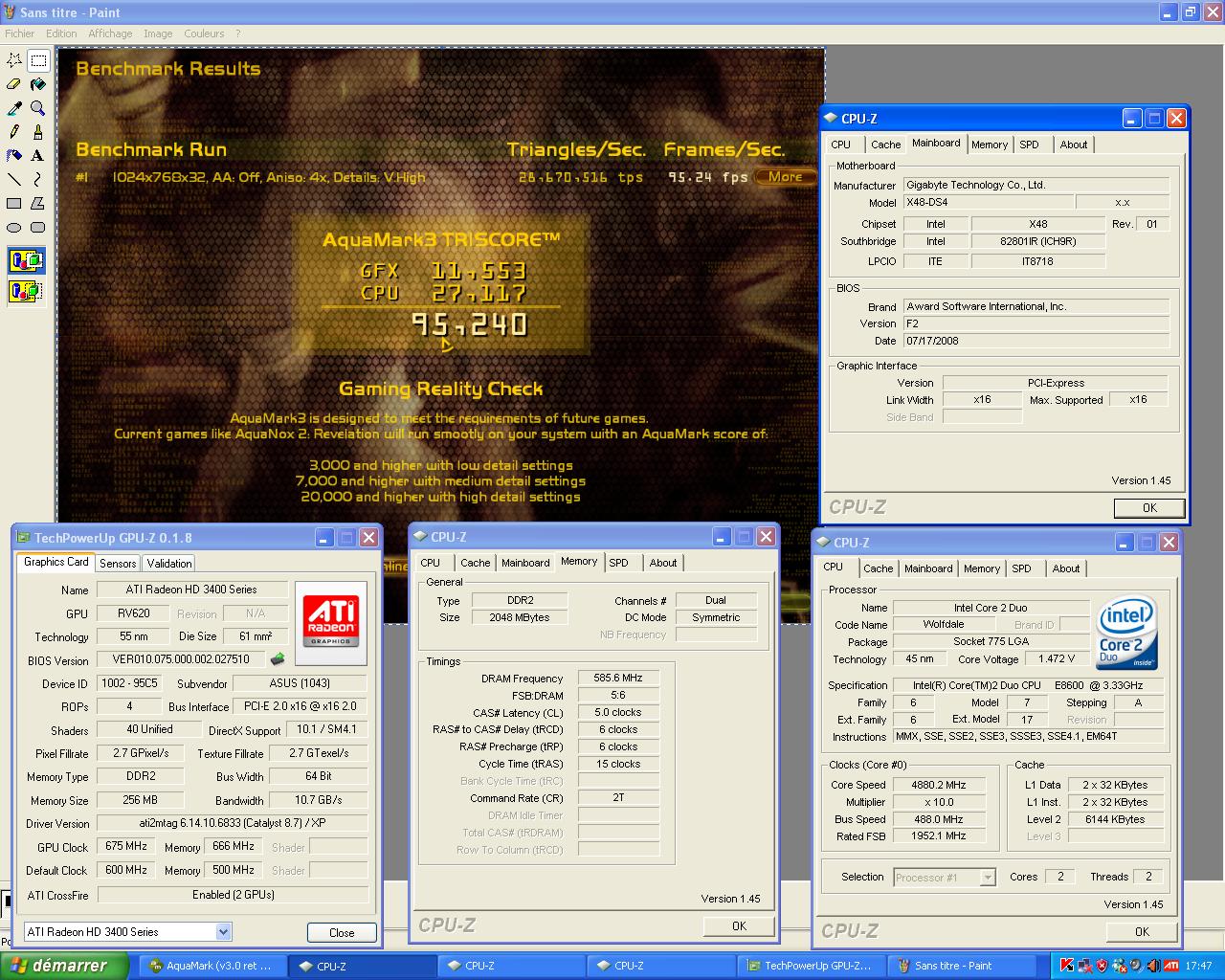Image resolution: width=1225 pixels, height=980 pixels.
Task: Select the Airbrush spray tool
Action: click(14, 155)
